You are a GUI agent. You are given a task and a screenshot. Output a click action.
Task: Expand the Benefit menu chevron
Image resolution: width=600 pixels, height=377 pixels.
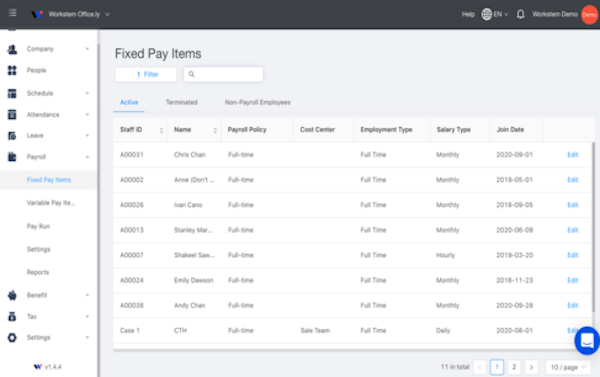[x=87, y=295]
